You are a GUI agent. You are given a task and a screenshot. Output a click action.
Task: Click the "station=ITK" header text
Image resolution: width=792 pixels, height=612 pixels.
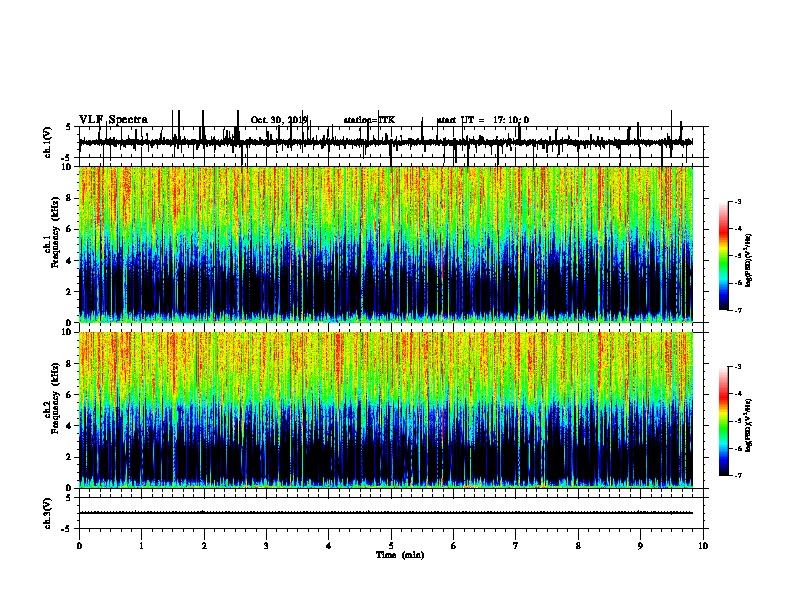point(369,120)
